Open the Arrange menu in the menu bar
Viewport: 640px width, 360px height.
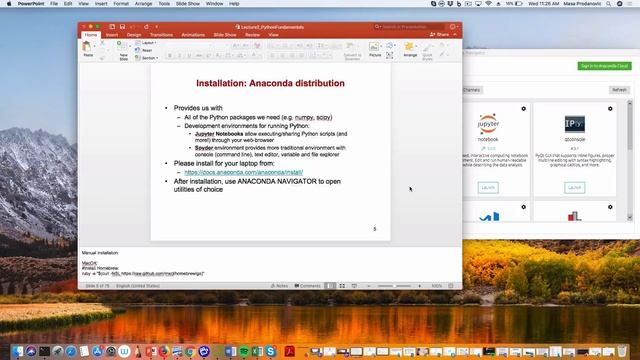tap(143, 4)
